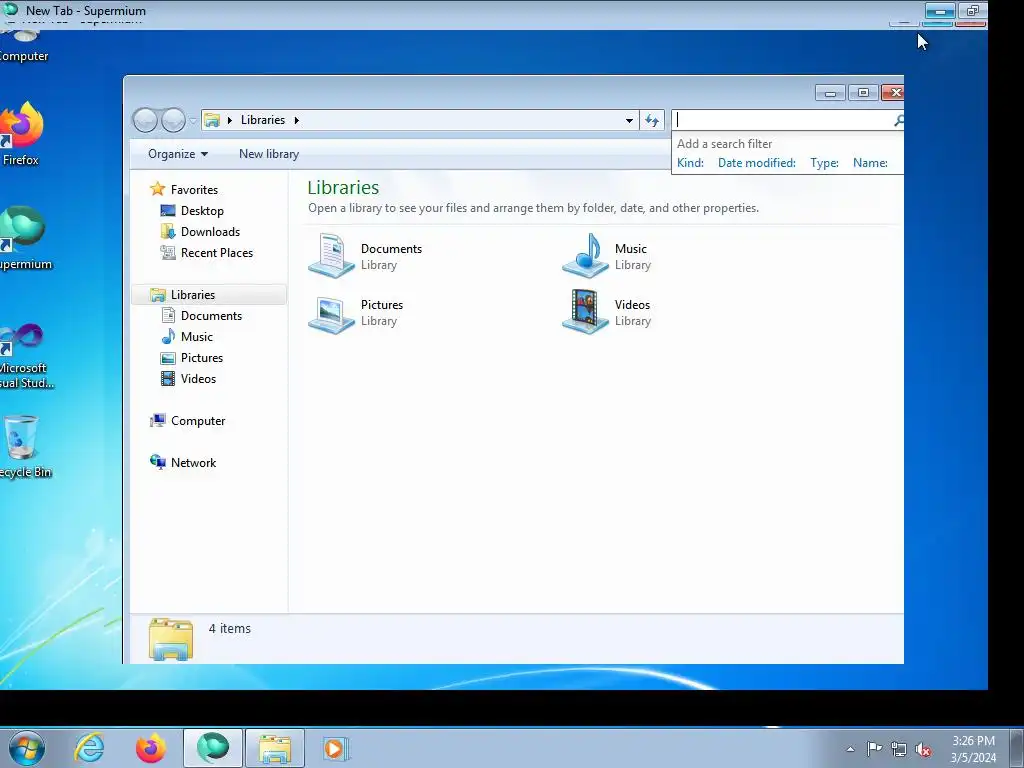
Task: Select Favorites in navigation pane
Action: pos(194,190)
